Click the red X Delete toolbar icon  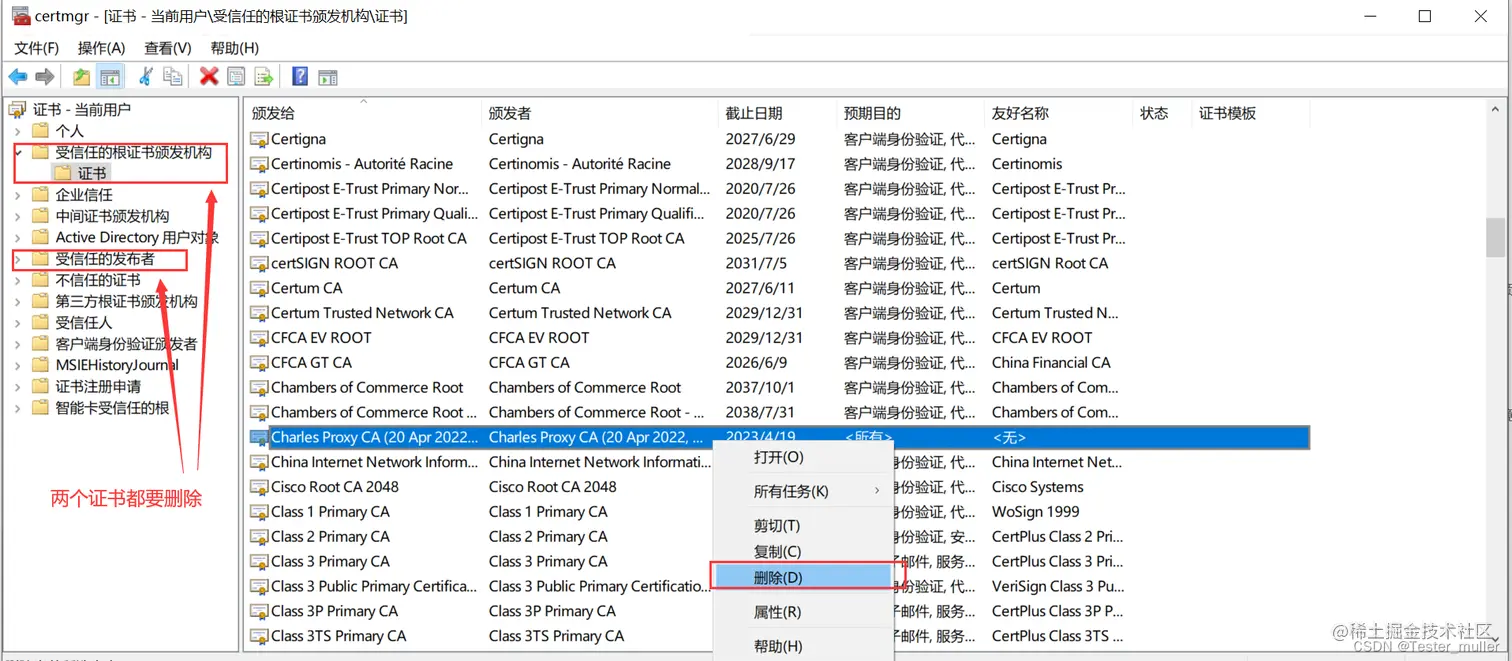[x=209, y=76]
